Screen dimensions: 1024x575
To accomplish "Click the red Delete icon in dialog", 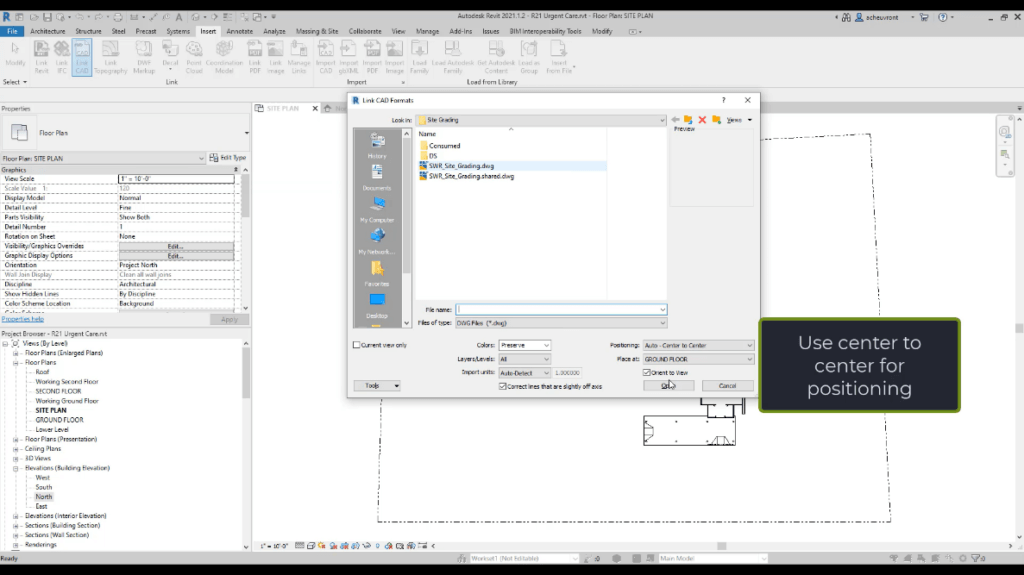I will coord(702,120).
